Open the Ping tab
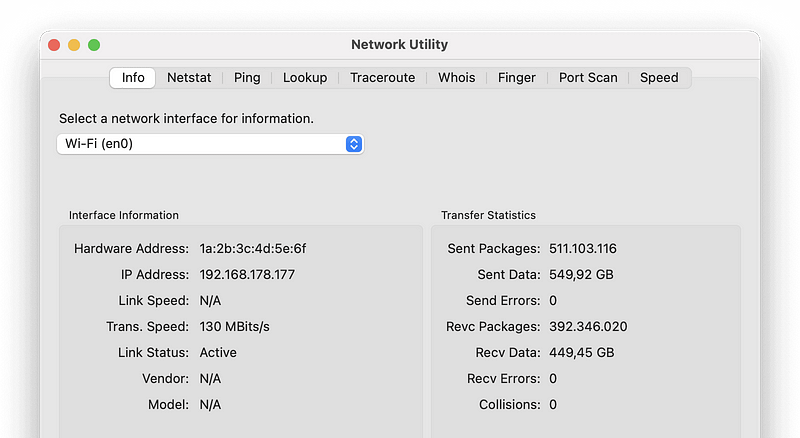The image size is (800, 438). click(x=247, y=78)
